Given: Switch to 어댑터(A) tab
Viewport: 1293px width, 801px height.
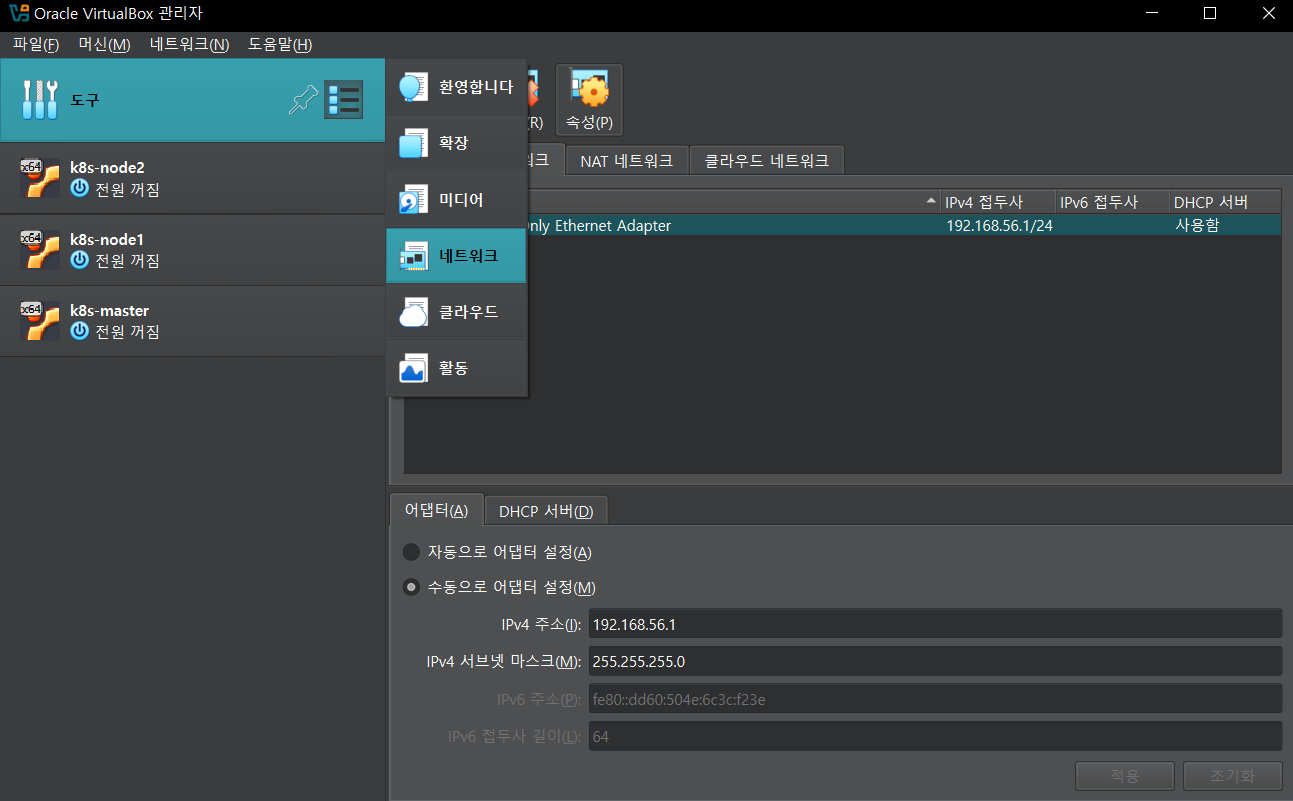Looking at the screenshot, I should coord(436,510).
